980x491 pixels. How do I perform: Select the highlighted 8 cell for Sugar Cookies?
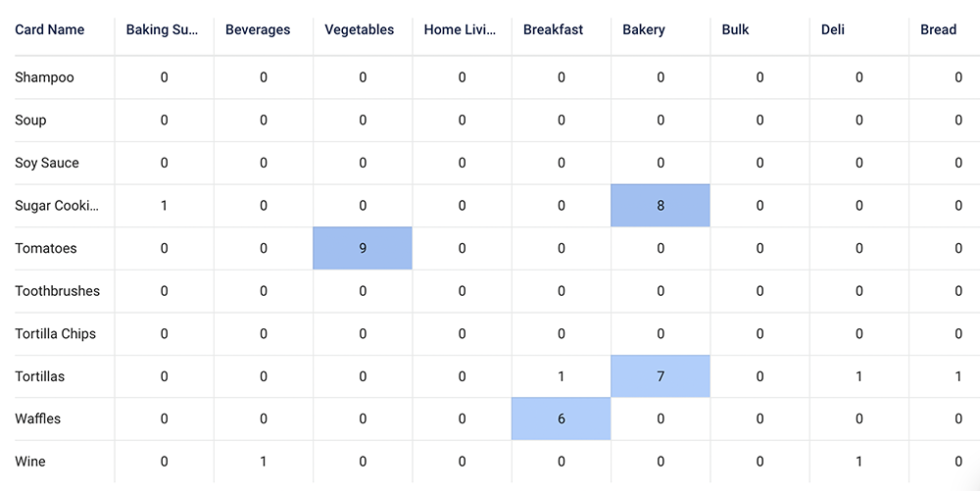pos(660,206)
